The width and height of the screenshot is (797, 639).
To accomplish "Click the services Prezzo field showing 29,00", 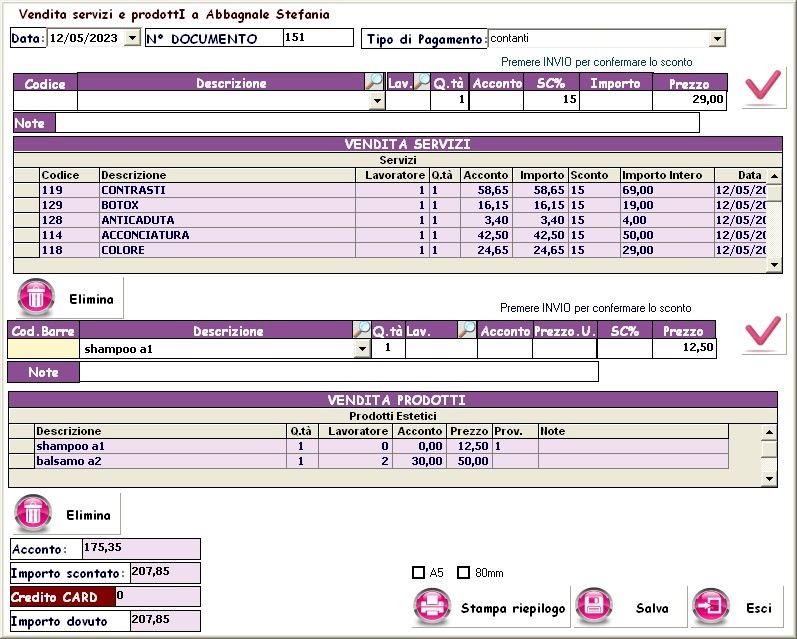I will point(689,100).
